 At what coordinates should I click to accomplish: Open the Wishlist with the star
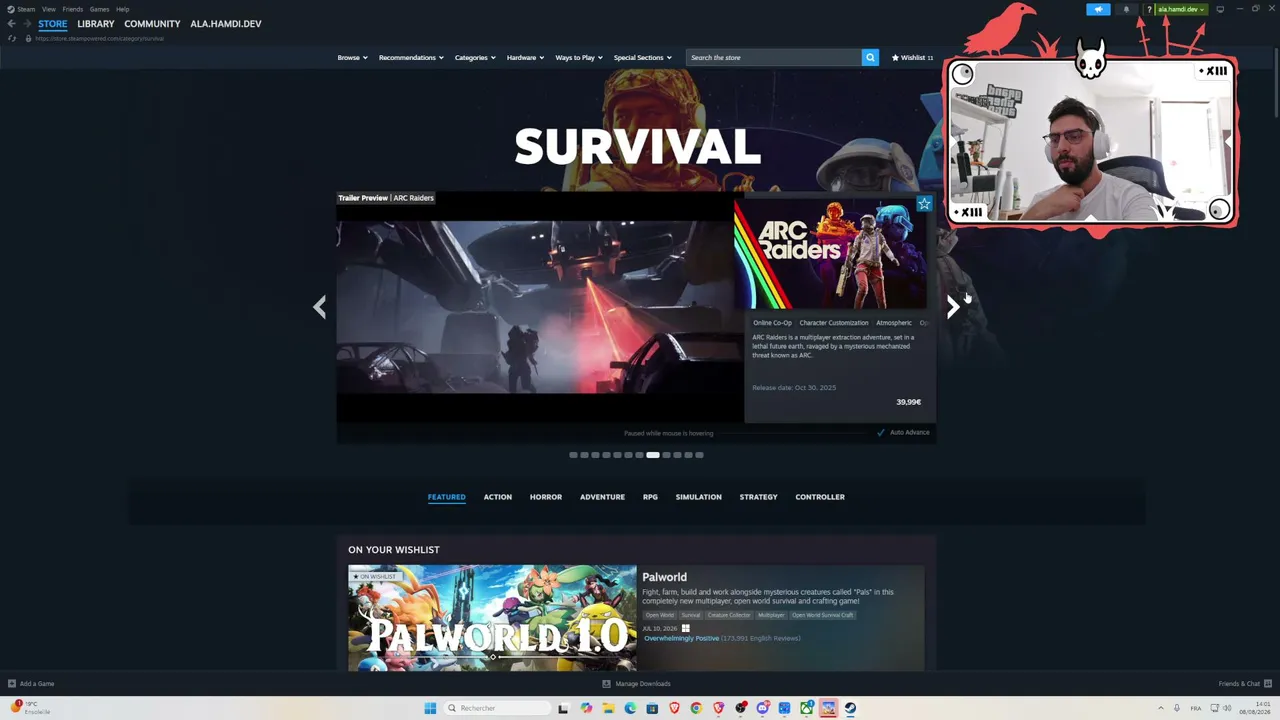point(912,58)
